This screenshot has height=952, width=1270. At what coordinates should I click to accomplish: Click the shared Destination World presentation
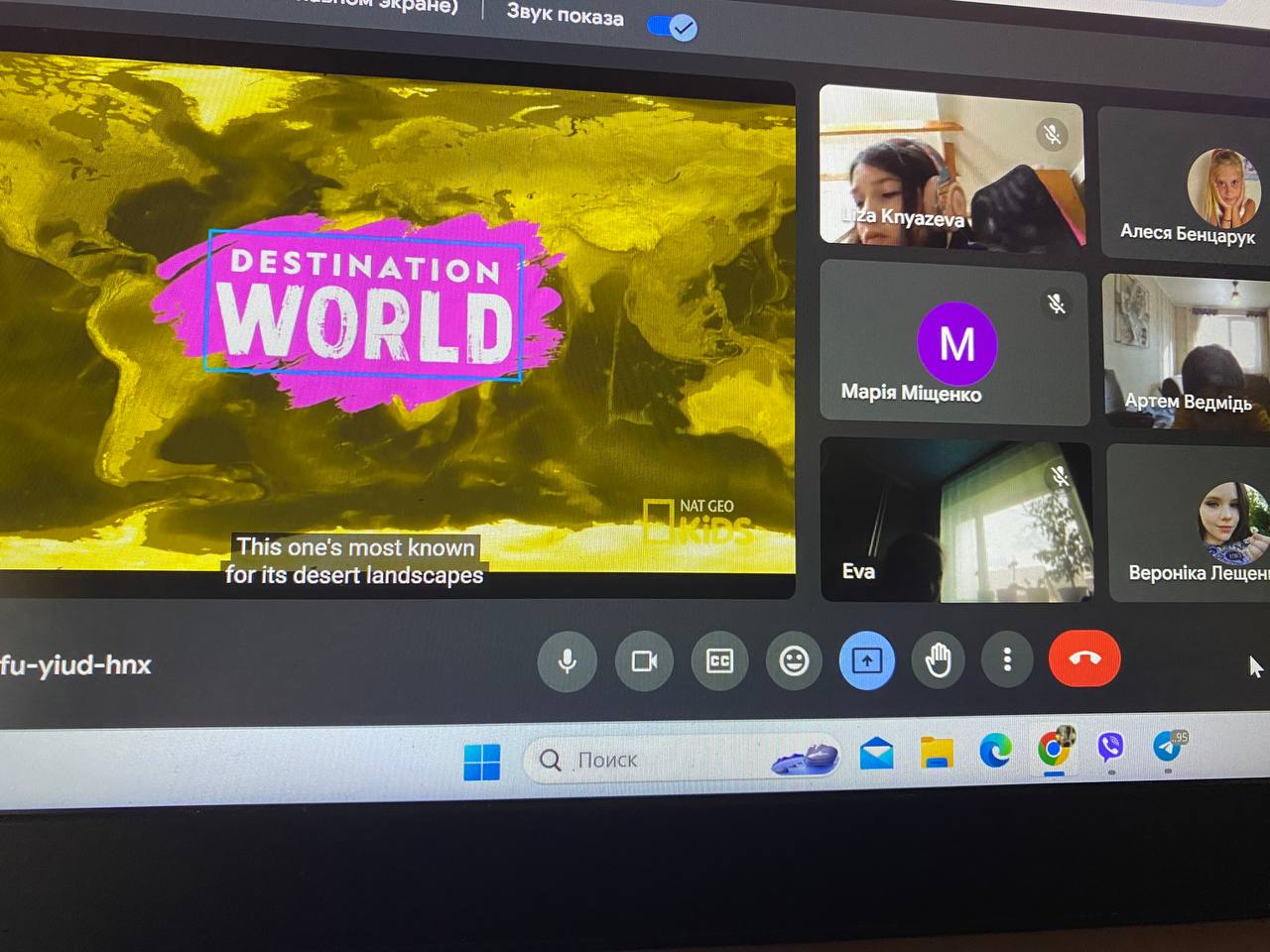397,327
